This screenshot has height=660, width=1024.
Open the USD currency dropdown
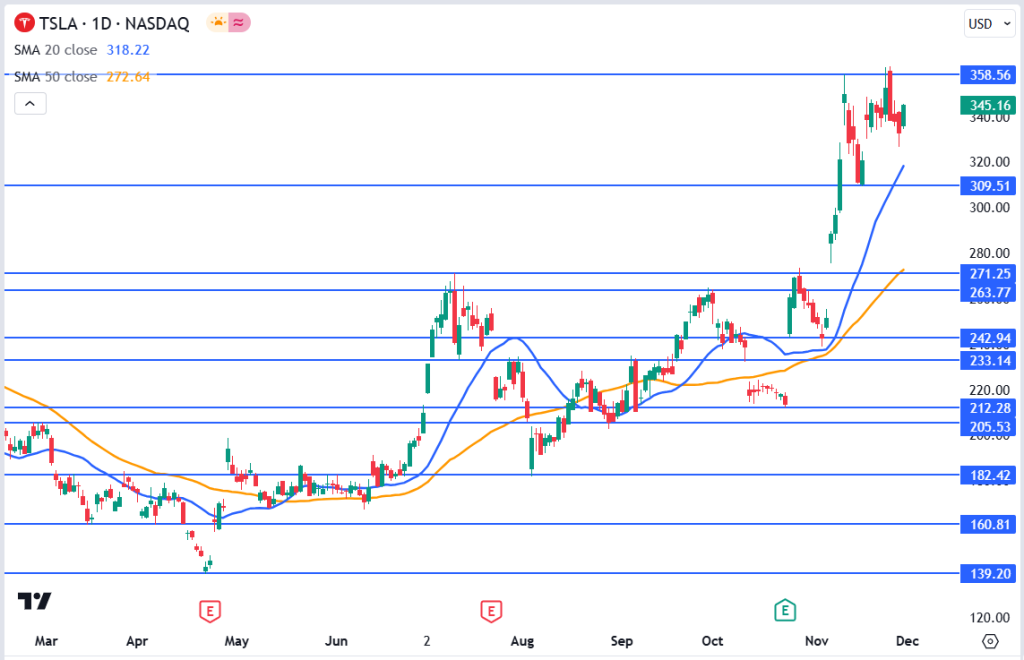(984, 23)
